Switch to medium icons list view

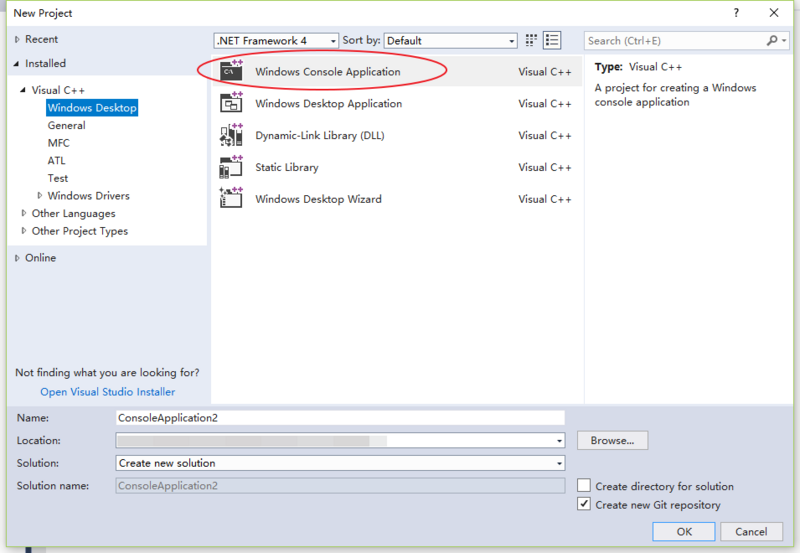coord(552,40)
